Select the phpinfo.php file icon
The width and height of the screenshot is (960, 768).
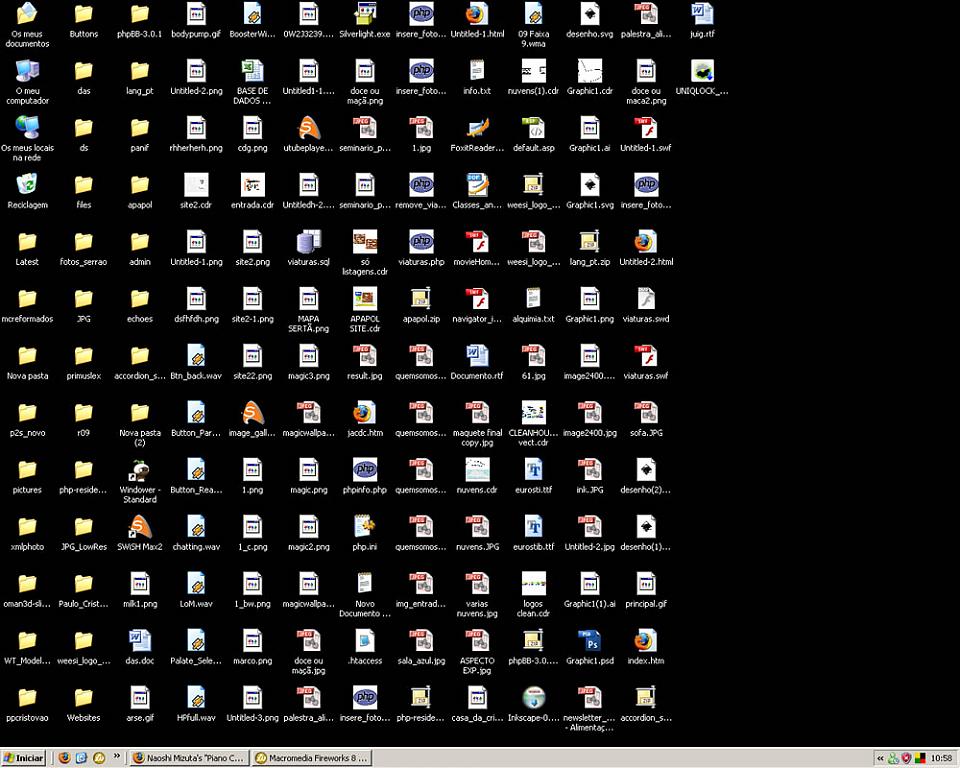[365, 470]
